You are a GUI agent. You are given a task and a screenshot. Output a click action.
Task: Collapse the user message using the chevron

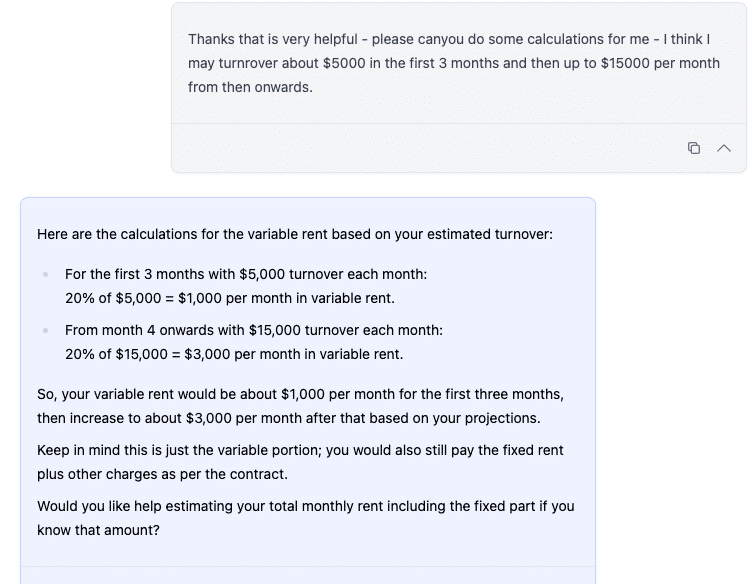tap(724, 148)
